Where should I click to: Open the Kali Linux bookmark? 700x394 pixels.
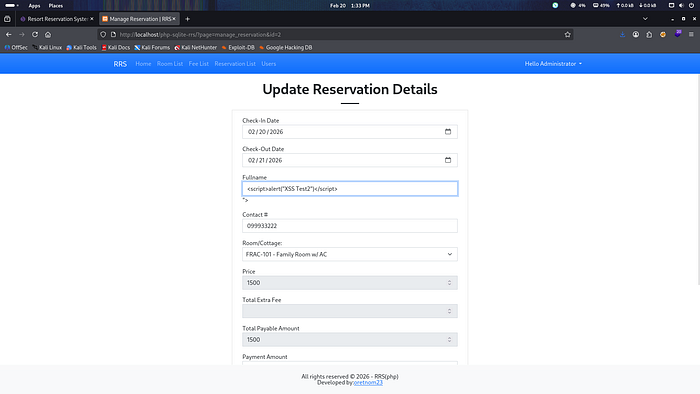point(47,47)
